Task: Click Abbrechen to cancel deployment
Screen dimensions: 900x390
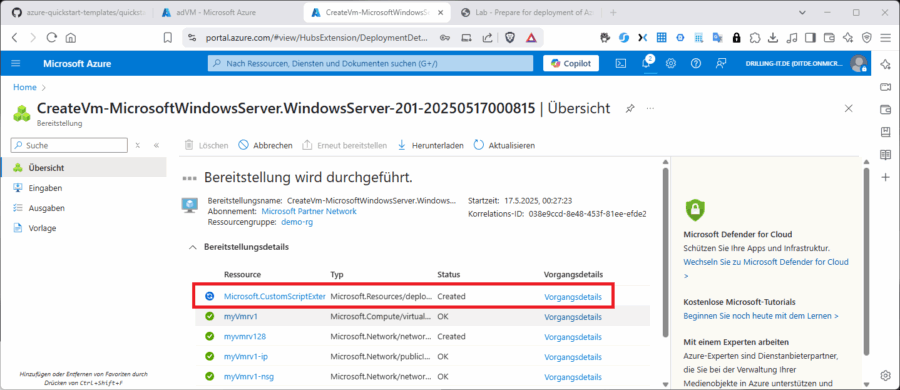Action: pos(265,145)
